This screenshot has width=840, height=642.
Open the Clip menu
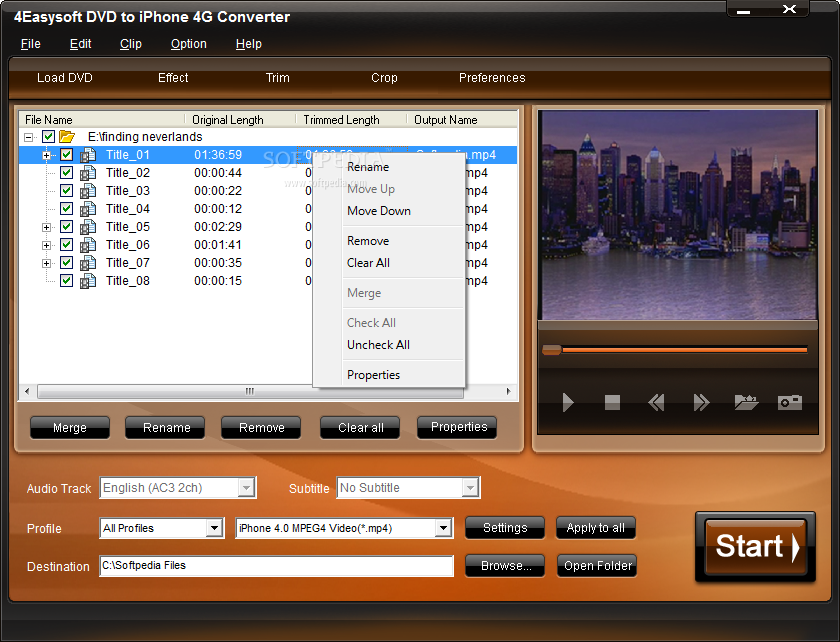tap(131, 44)
